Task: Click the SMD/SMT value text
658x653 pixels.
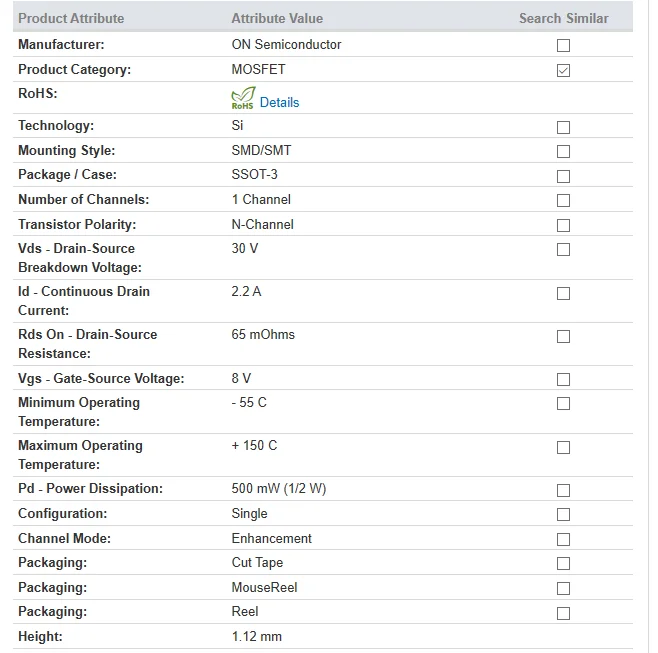Action: tap(261, 150)
